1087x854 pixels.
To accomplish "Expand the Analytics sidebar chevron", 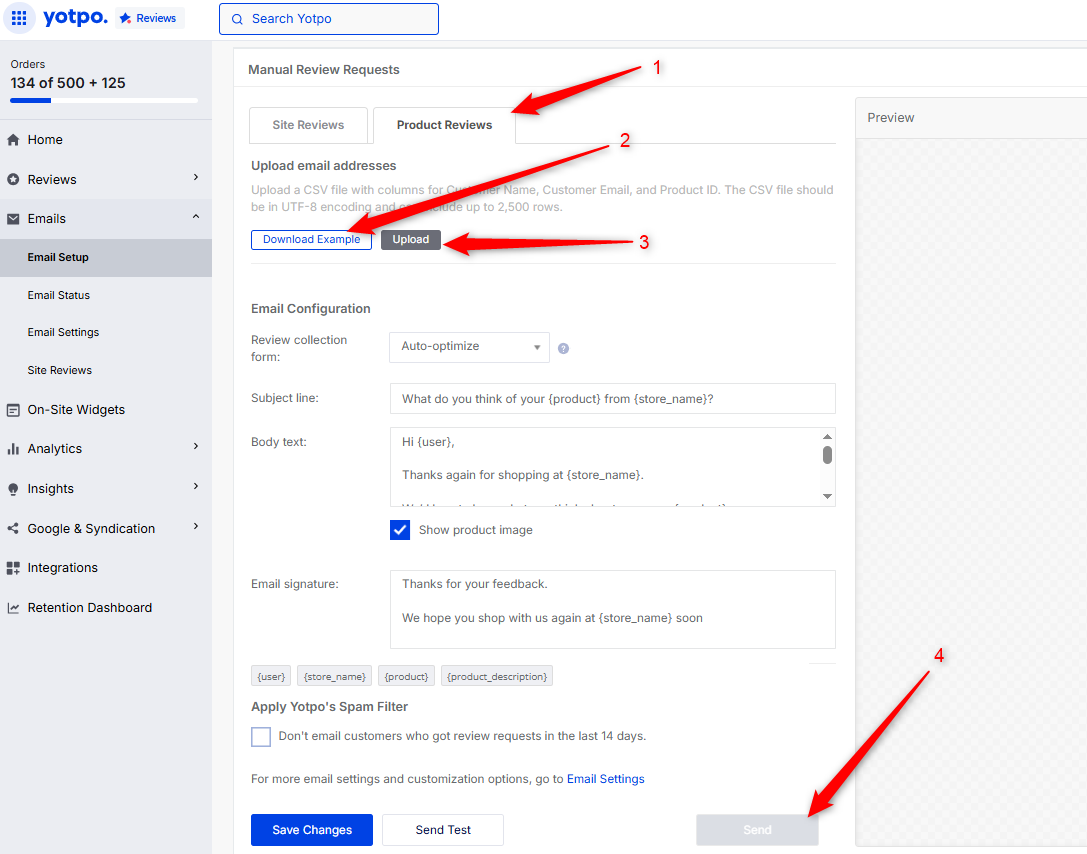I will click(x=196, y=446).
